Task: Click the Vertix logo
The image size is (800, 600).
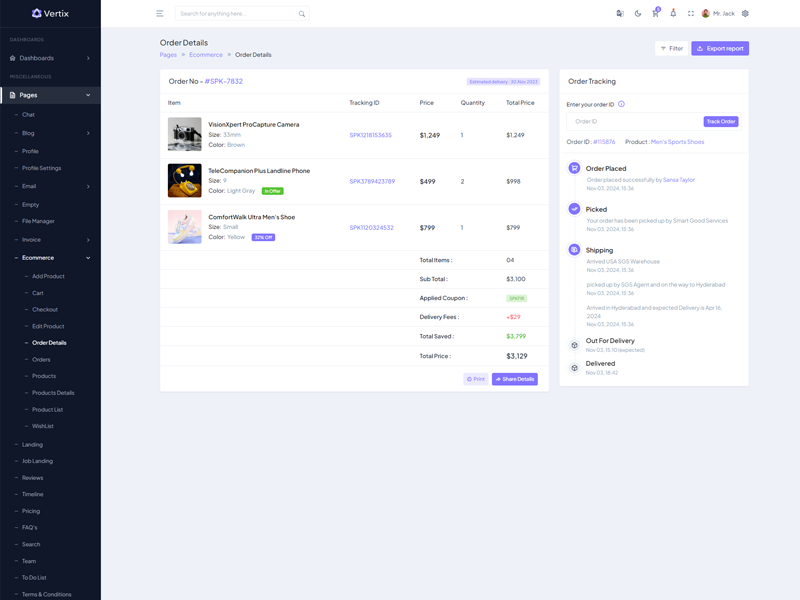Action: [x=50, y=13]
